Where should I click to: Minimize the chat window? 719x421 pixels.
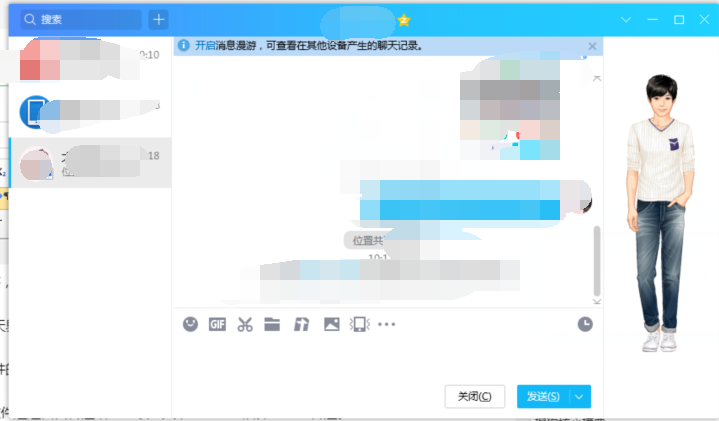pyautogui.click(x=653, y=20)
